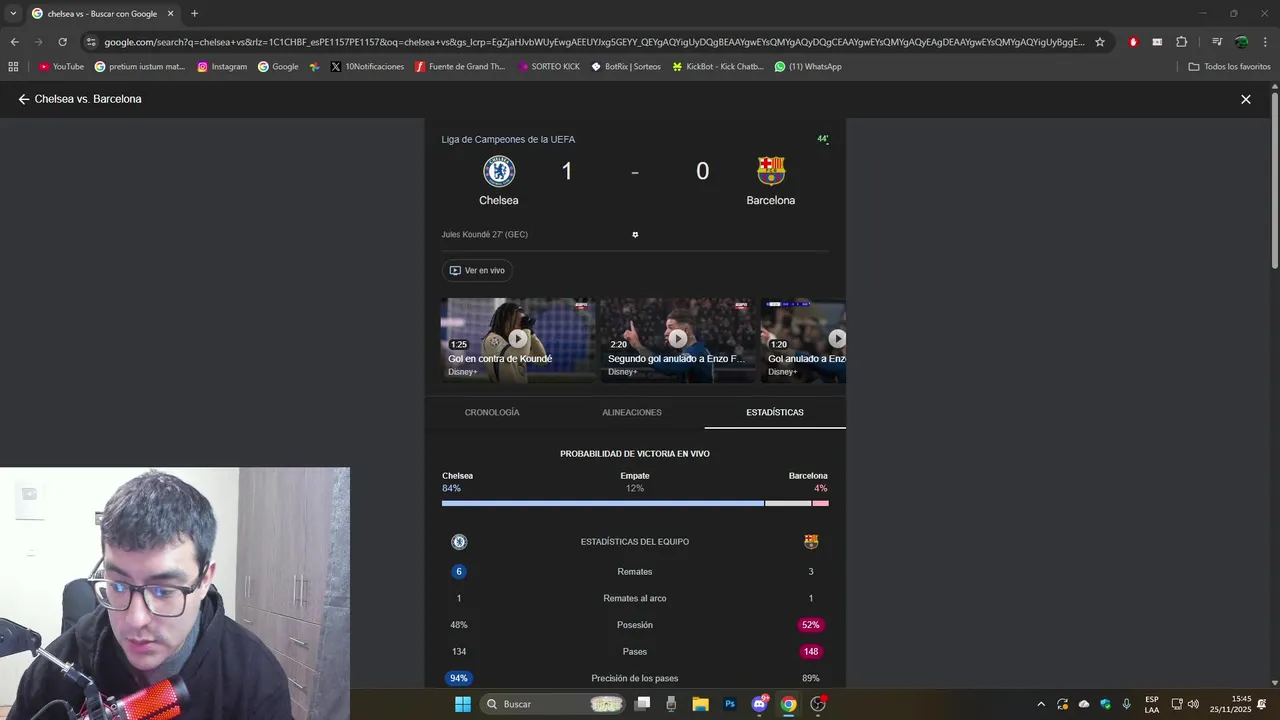Close the chelsea vs tab
Image resolution: width=1280 pixels, height=720 pixels.
click(170, 14)
